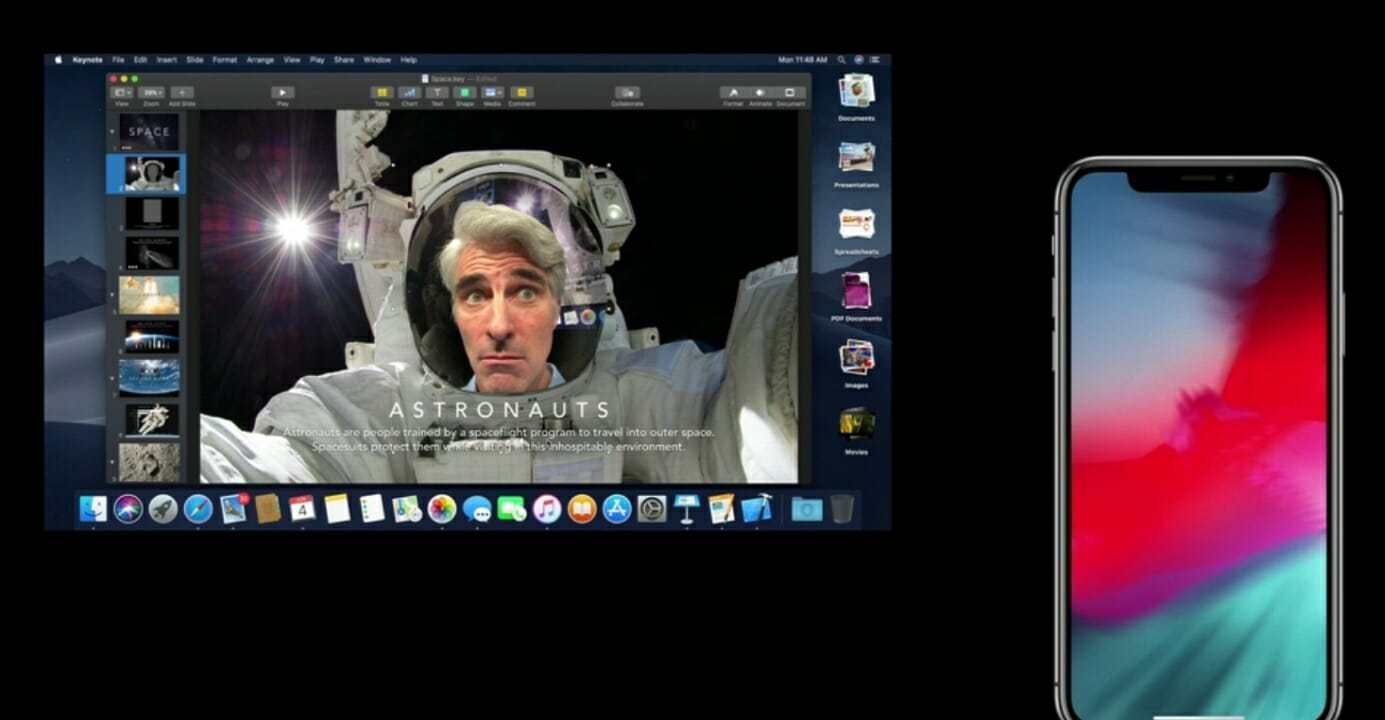
Task: Select the rocket launch slide thumbnail
Action: coord(150,295)
